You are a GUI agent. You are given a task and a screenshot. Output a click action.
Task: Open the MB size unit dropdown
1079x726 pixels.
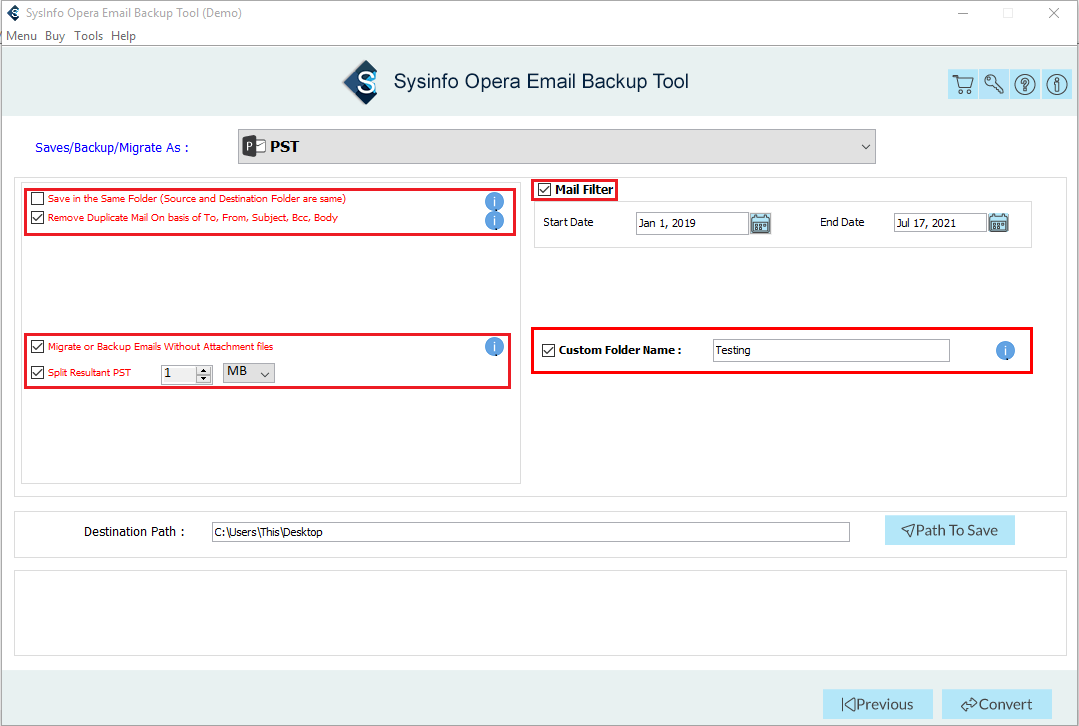click(x=248, y=372)
